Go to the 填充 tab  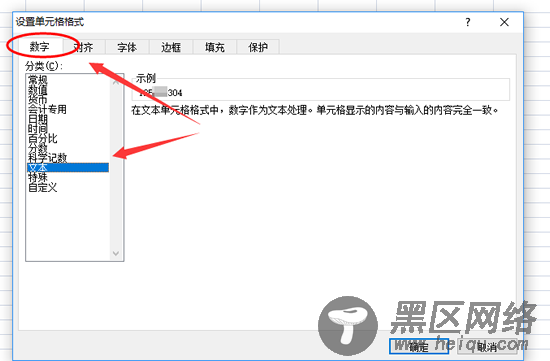(x=215, y=47)
